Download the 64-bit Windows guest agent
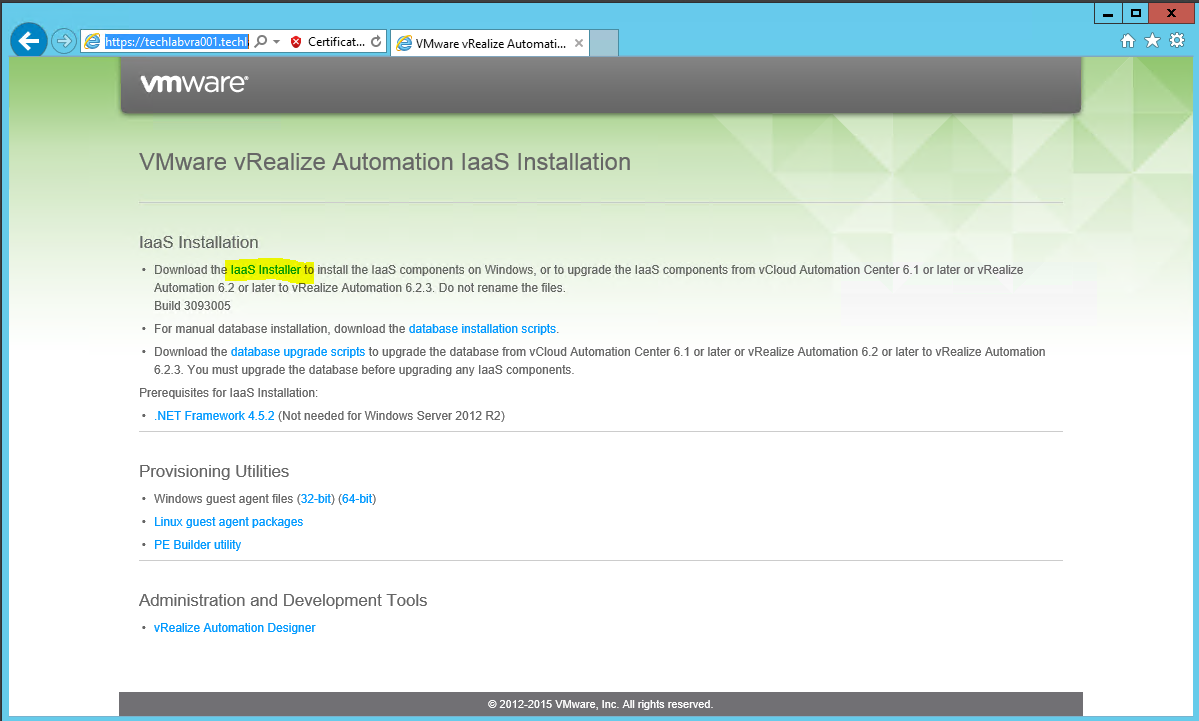 click(x=357, y=499)
